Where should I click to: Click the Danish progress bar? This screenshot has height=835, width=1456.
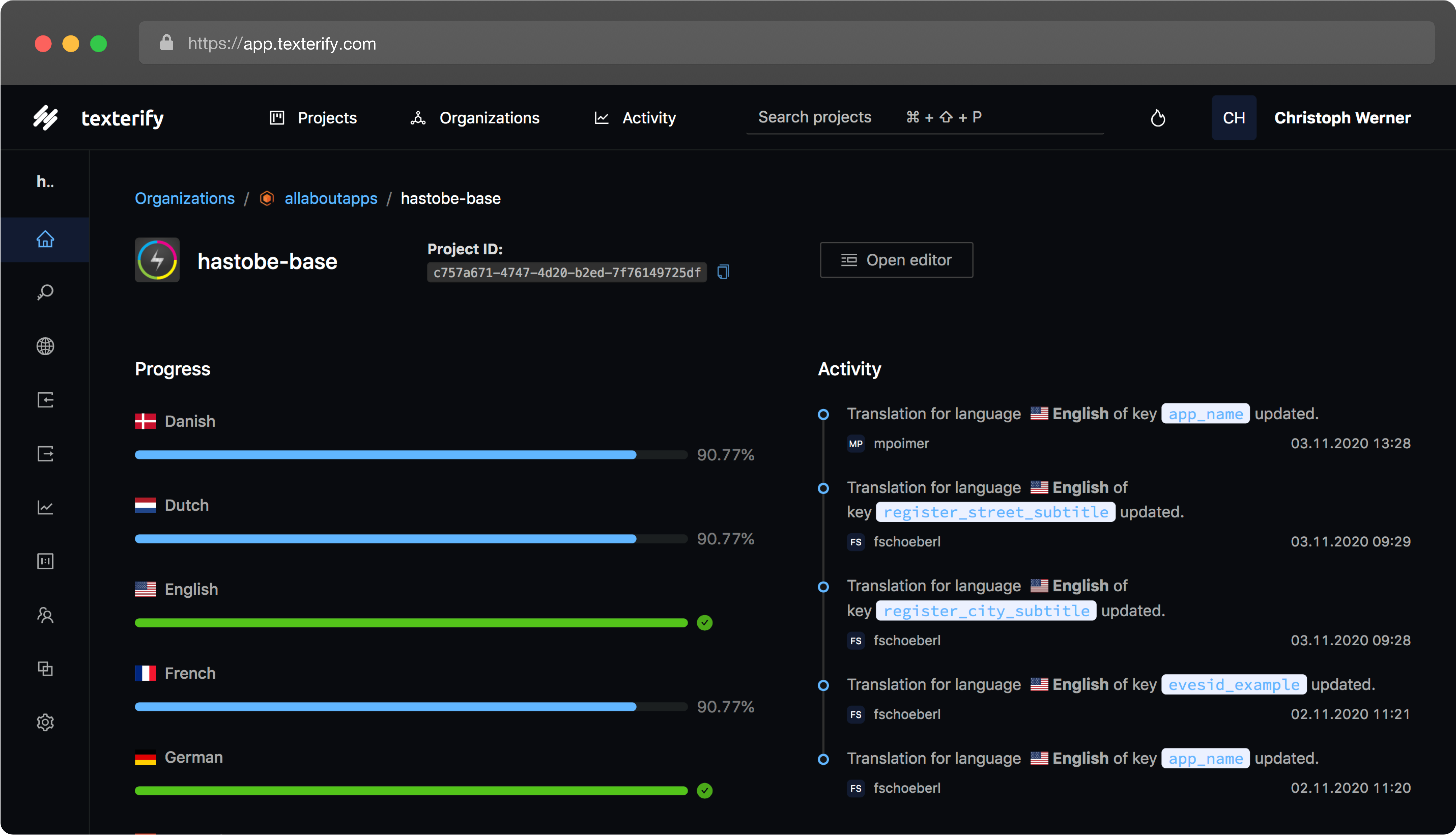point(410,455)
